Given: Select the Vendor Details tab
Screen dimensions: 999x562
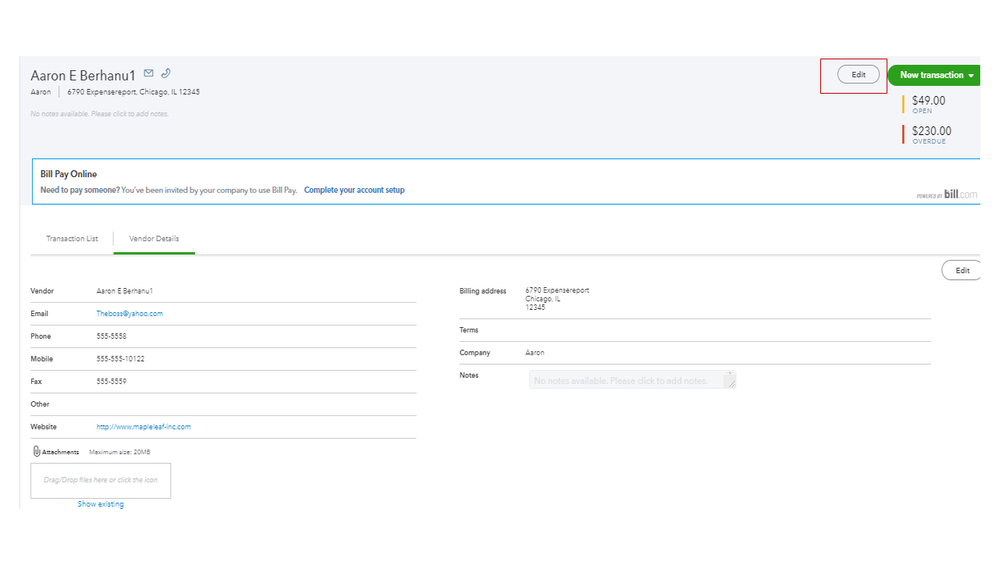Looking at the screenshot, I should [154, 239].
